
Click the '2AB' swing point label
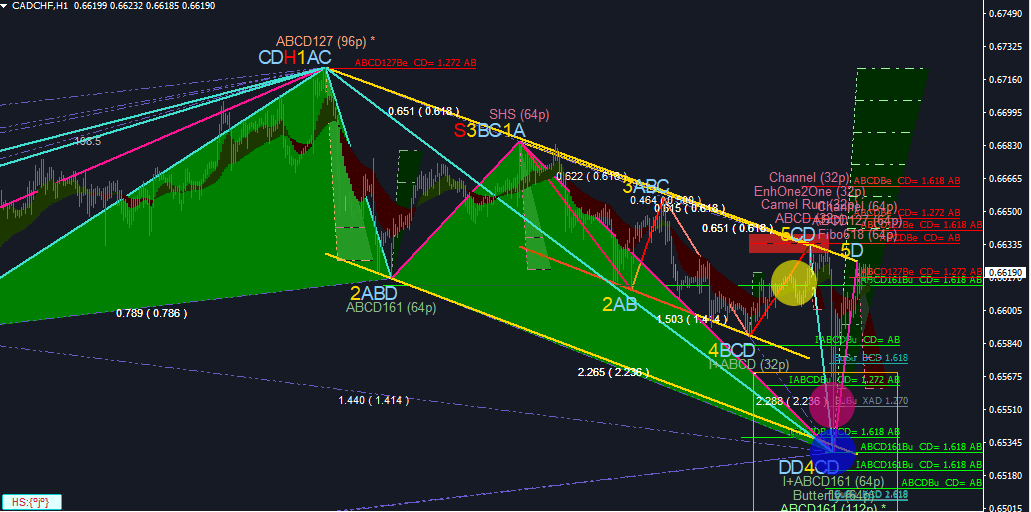pos(619,304)
